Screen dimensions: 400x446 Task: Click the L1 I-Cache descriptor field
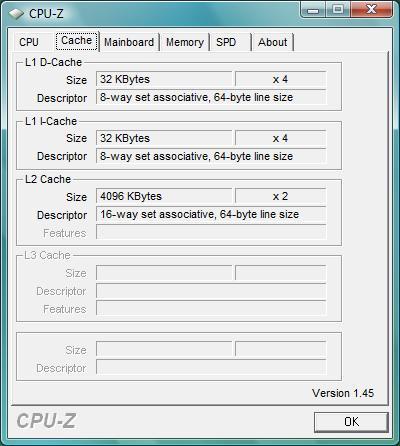point(211,156)
